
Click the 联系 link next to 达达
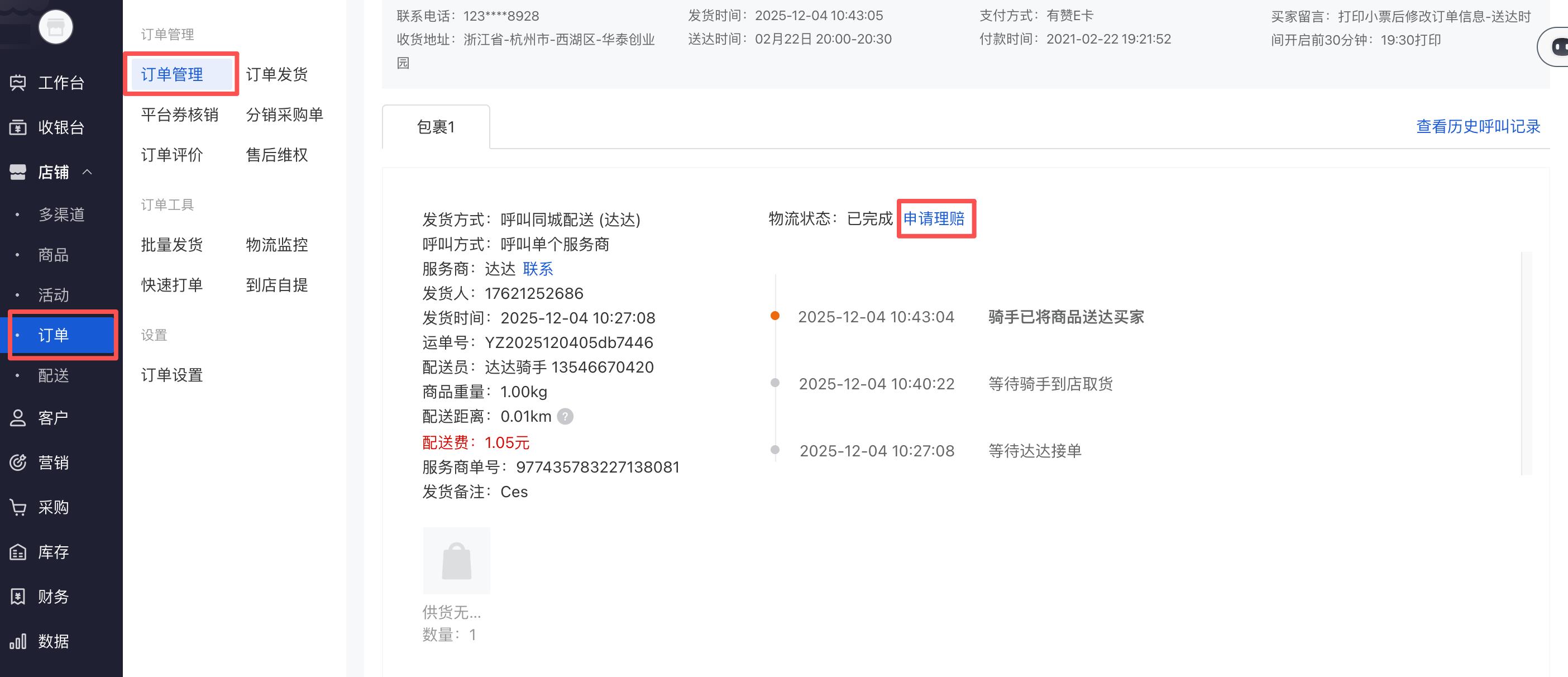click(x=538, y=269)
